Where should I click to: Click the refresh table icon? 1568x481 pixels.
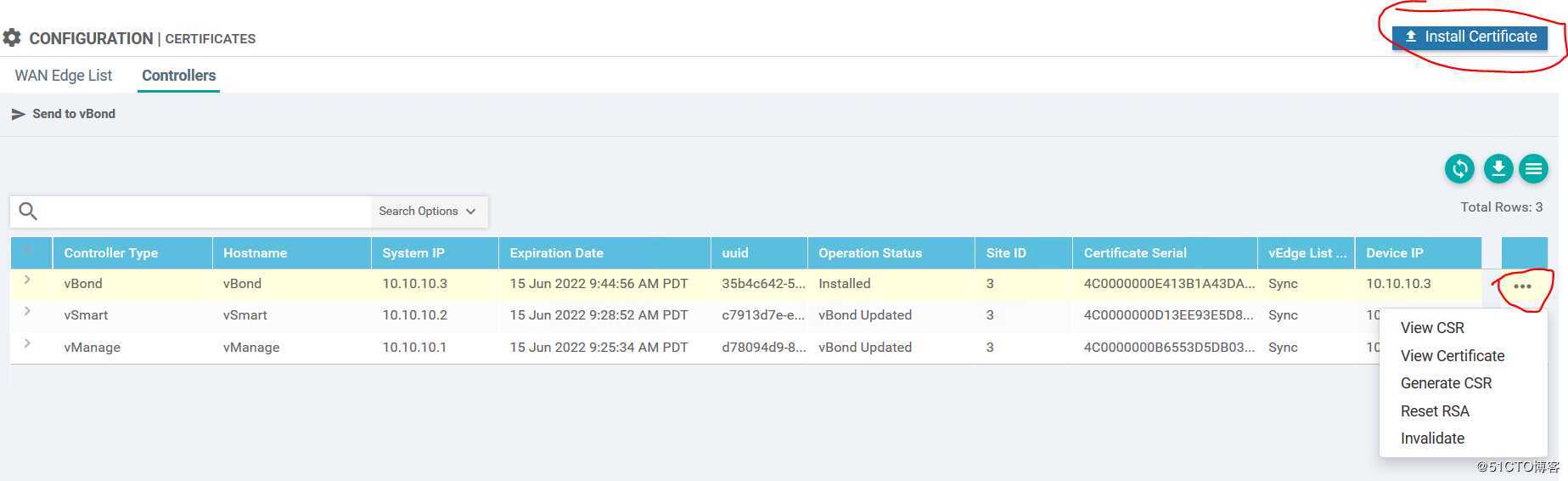(x=1460, y=169)
